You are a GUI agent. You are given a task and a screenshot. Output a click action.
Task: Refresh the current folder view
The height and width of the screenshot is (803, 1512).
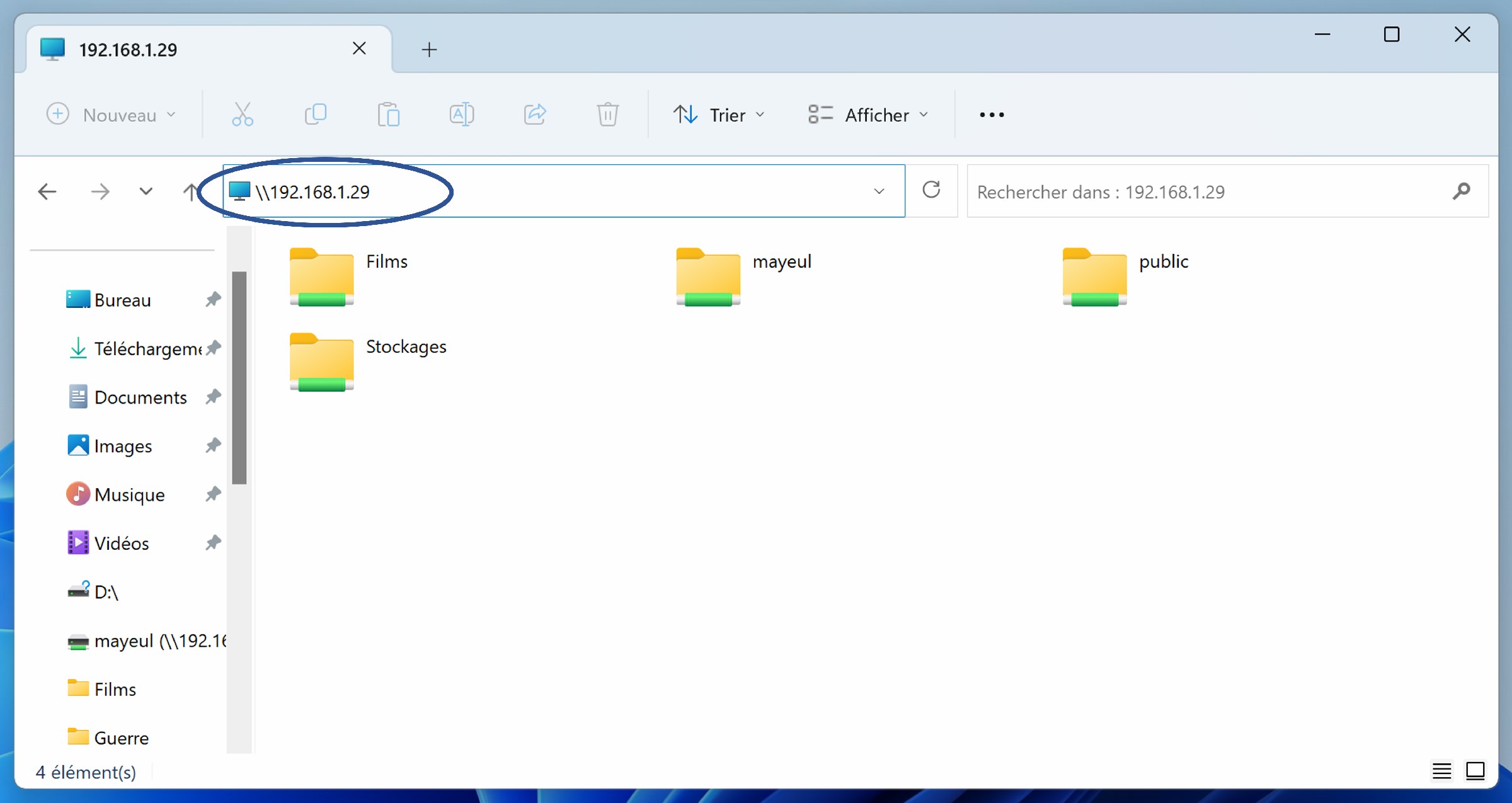931,190
